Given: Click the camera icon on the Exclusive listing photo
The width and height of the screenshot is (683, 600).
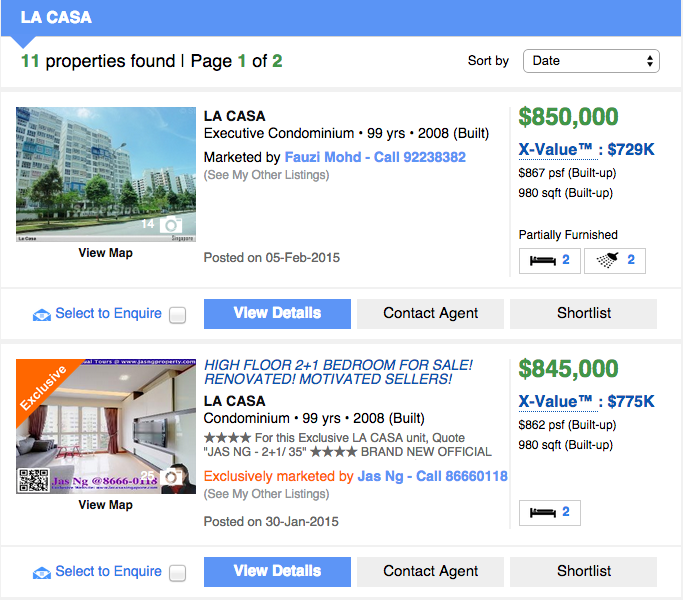Looking at the screenshot, I should coord(171,477).
